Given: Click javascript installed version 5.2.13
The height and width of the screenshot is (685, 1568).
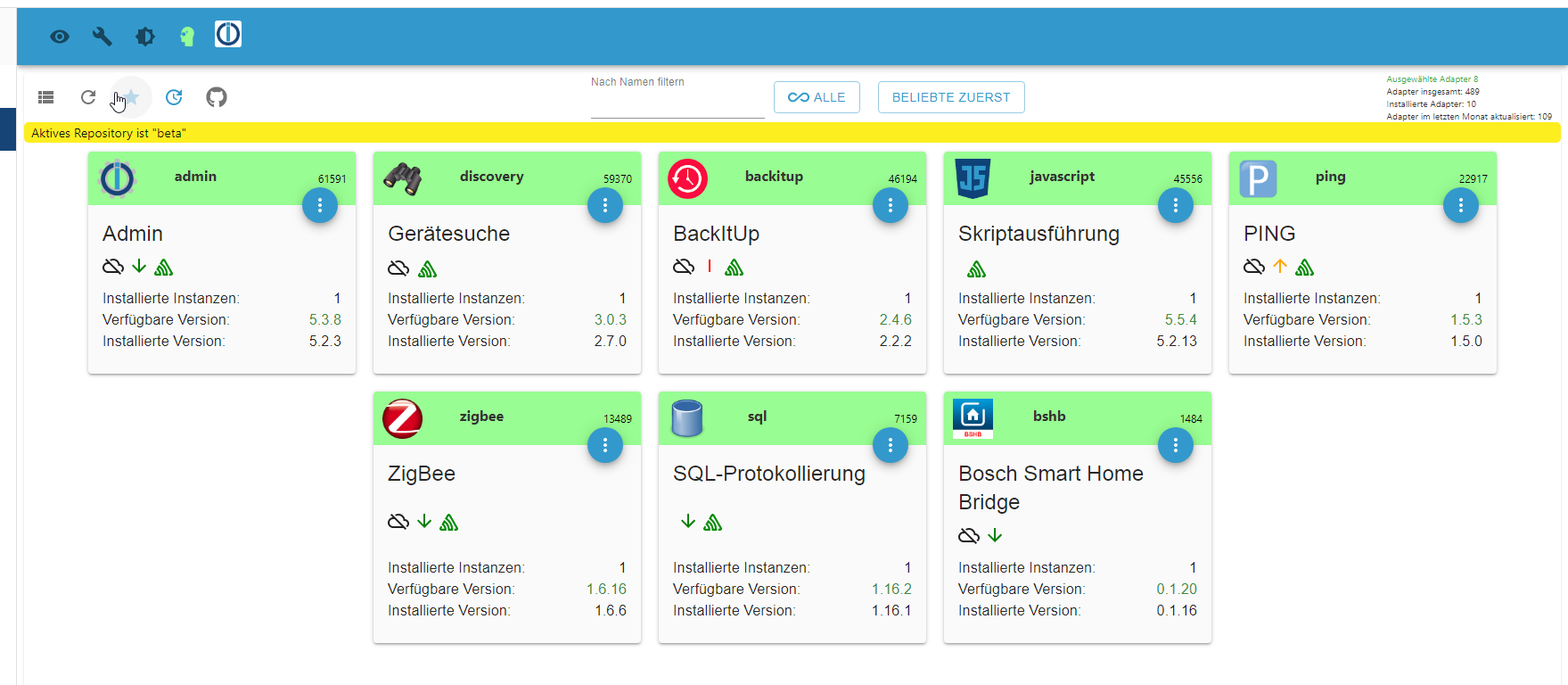Looking at the screenshot, I should [x=1178, y=341].
